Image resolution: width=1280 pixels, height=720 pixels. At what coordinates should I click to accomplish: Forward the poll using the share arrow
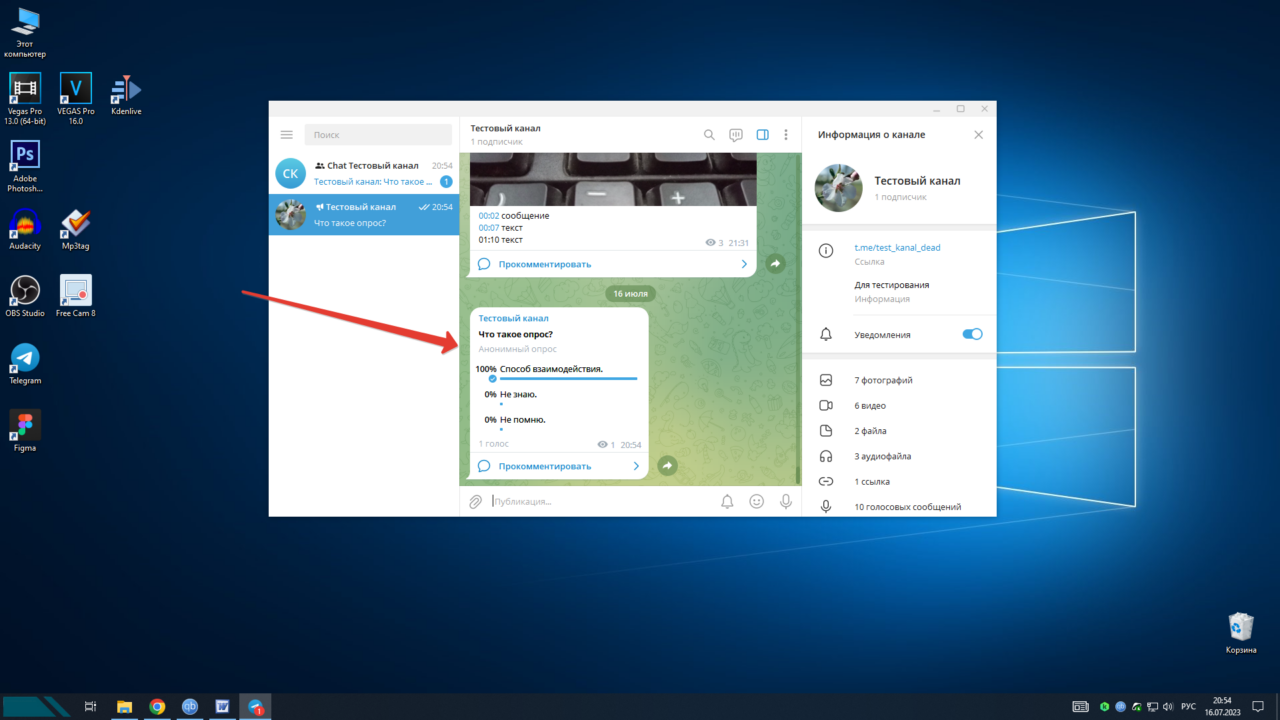click(x=667, y=465)
